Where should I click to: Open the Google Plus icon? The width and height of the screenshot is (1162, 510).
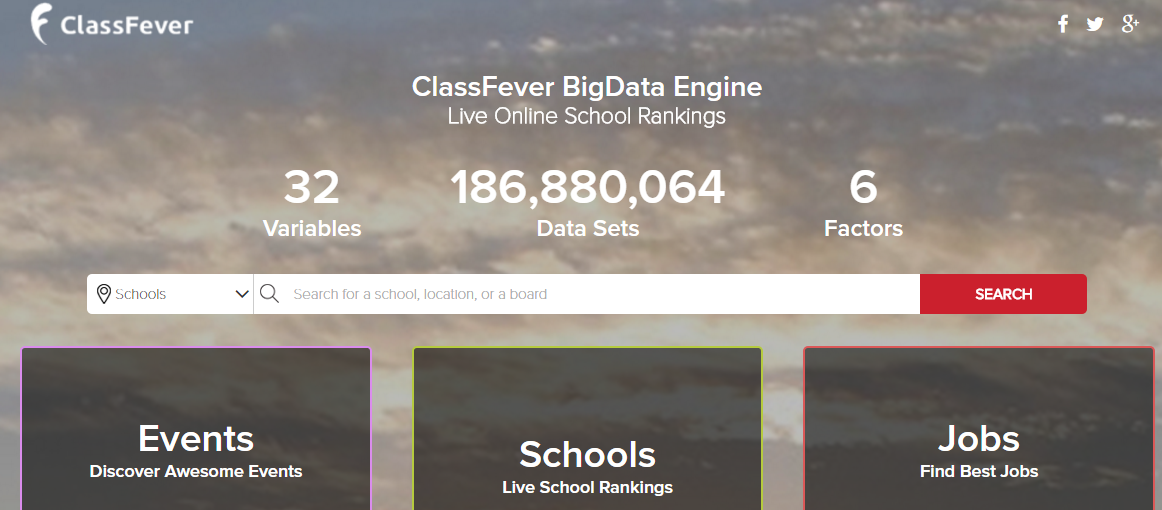point(1129,24)
